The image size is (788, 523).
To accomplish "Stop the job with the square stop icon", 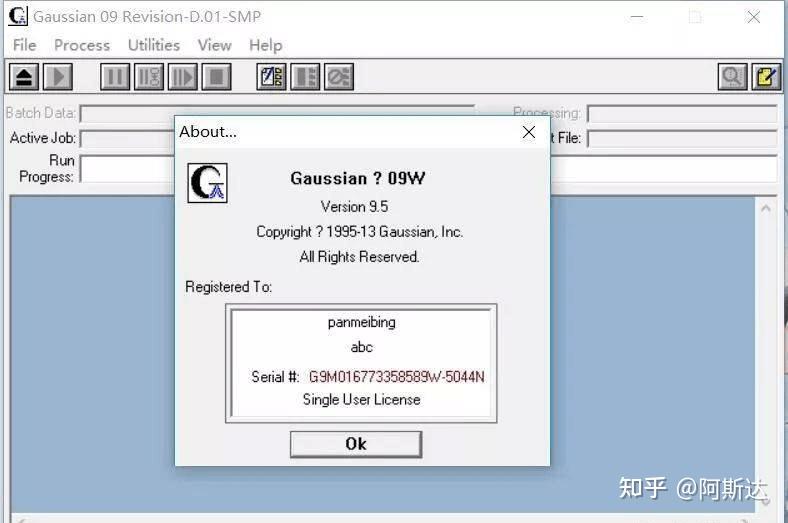I will tap(217, 77).
